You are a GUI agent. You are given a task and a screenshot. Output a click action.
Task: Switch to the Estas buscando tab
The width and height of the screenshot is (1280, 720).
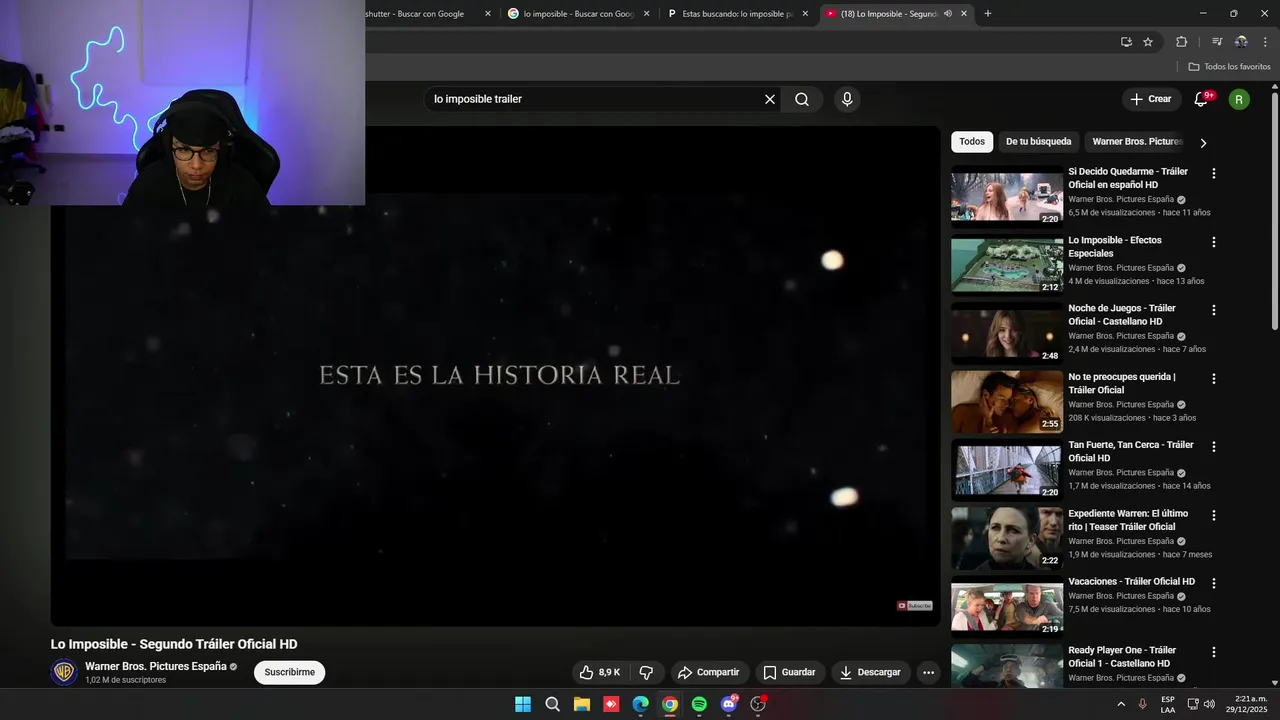tap(738, 14)
